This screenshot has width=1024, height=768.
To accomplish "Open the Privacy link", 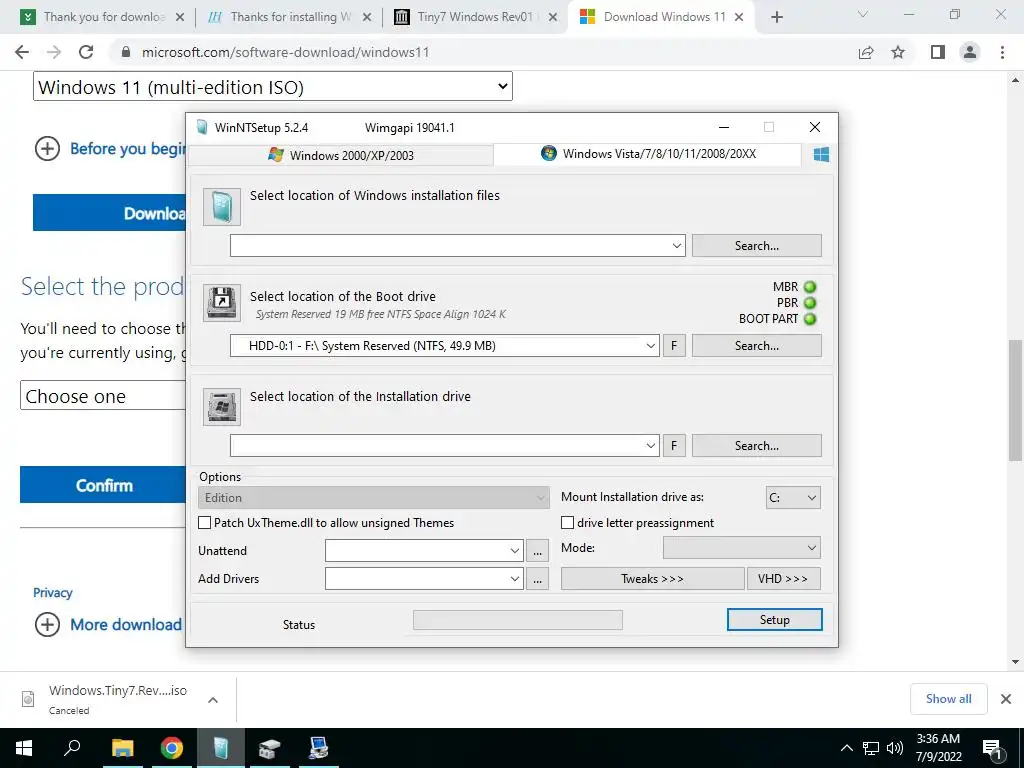I will point(52,593).
